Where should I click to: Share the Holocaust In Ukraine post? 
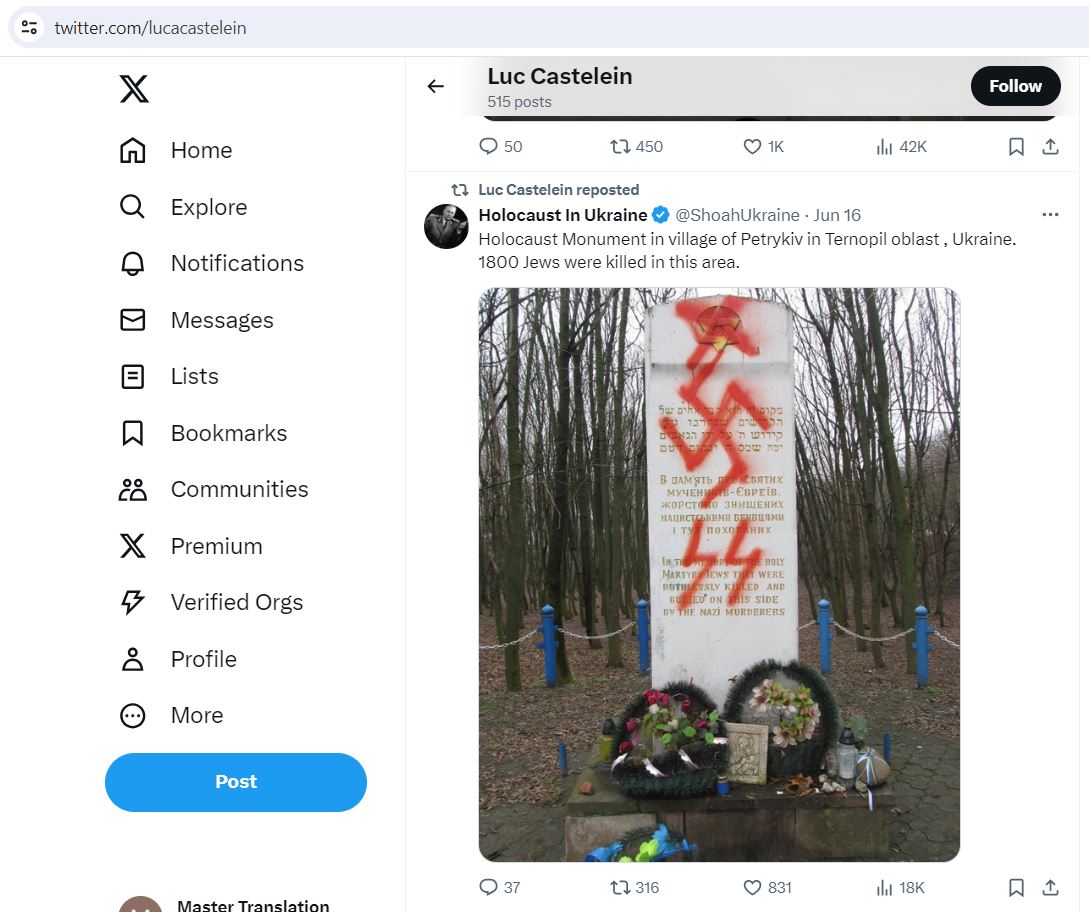[x=1050, y=887]
